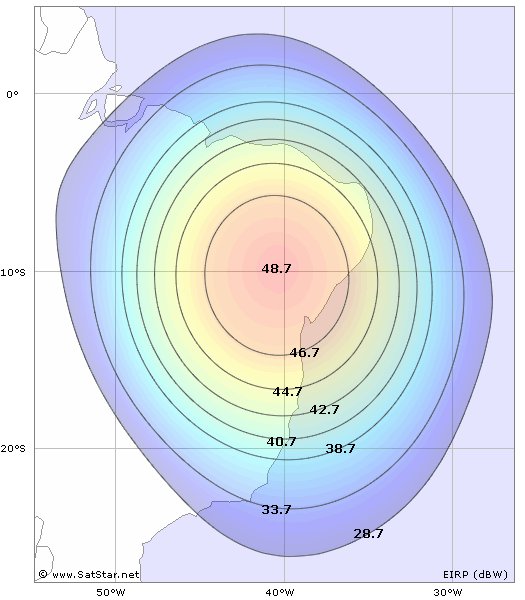Click the 50°W longitude axis label
Viewport: 525px width, 600px height.
pos(111,593)
